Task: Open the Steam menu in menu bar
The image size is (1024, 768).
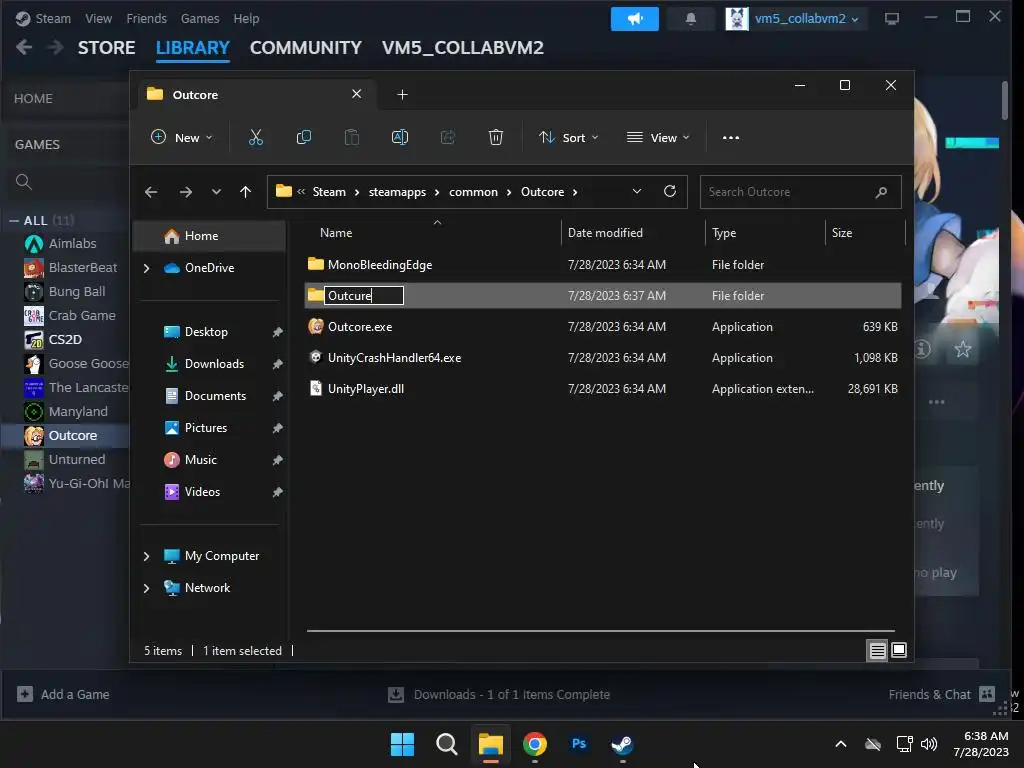Action: [x=53, y=18]
